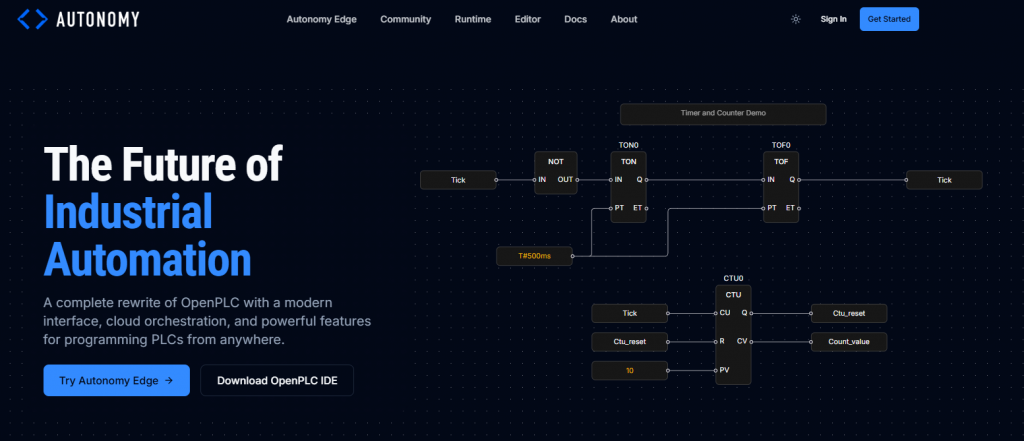This screenshot has height=441, width=1024.
Task: Select the Count_value output variable node
Action: point(848,342)
